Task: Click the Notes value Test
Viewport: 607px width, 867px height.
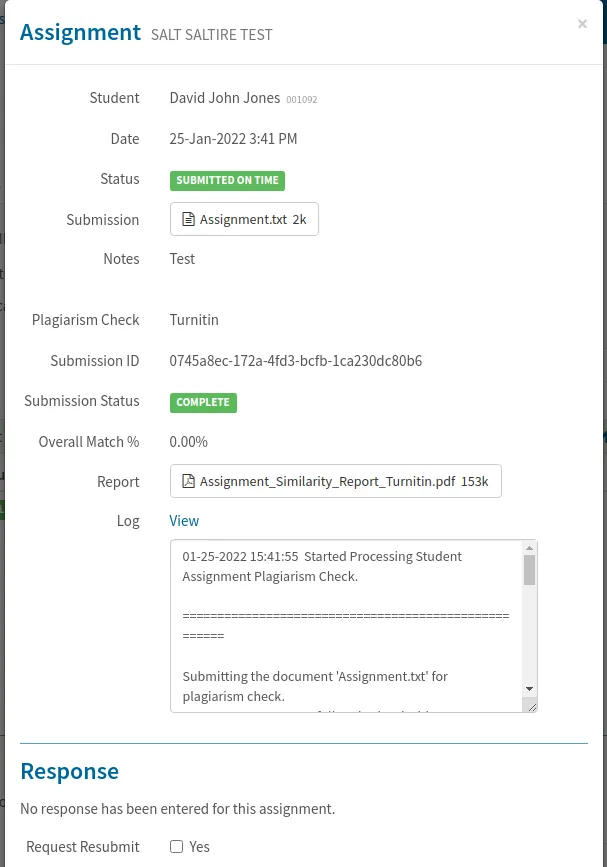Action: pos(182,259)
